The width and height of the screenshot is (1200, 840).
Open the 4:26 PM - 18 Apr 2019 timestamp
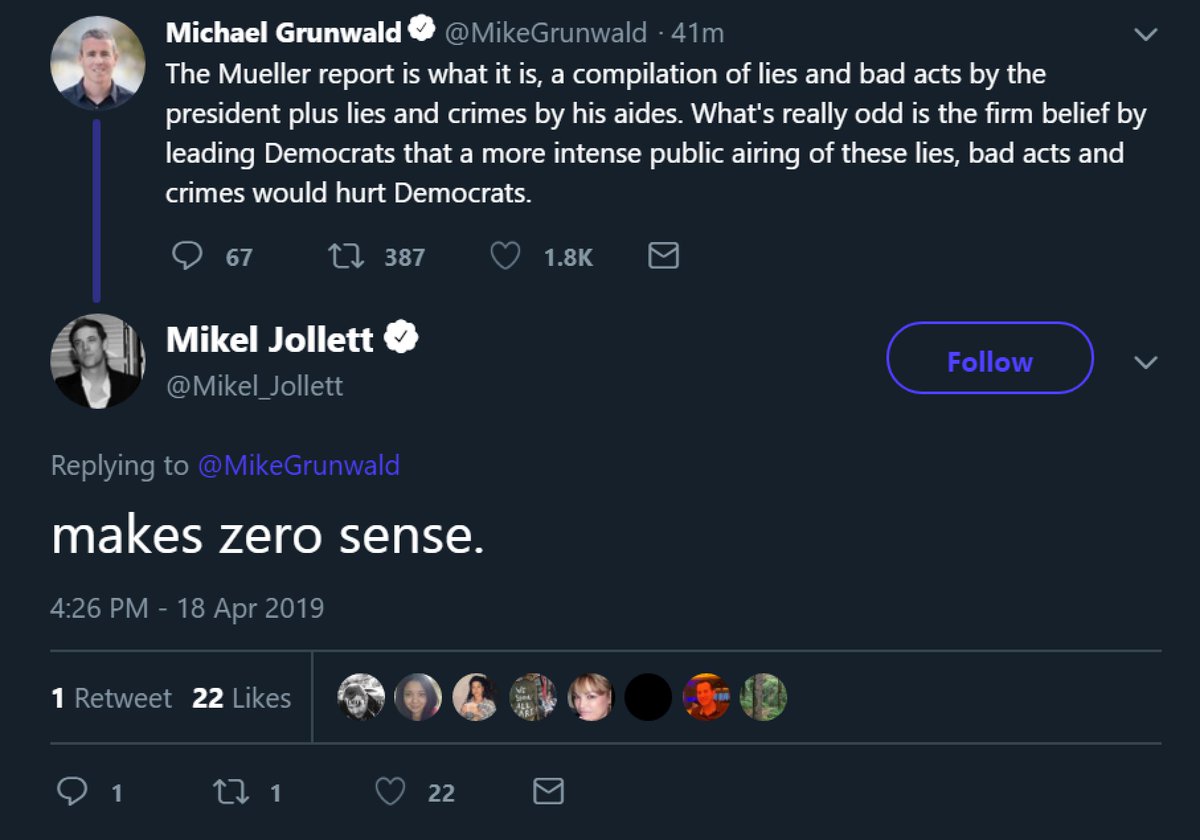pos(187,608)
